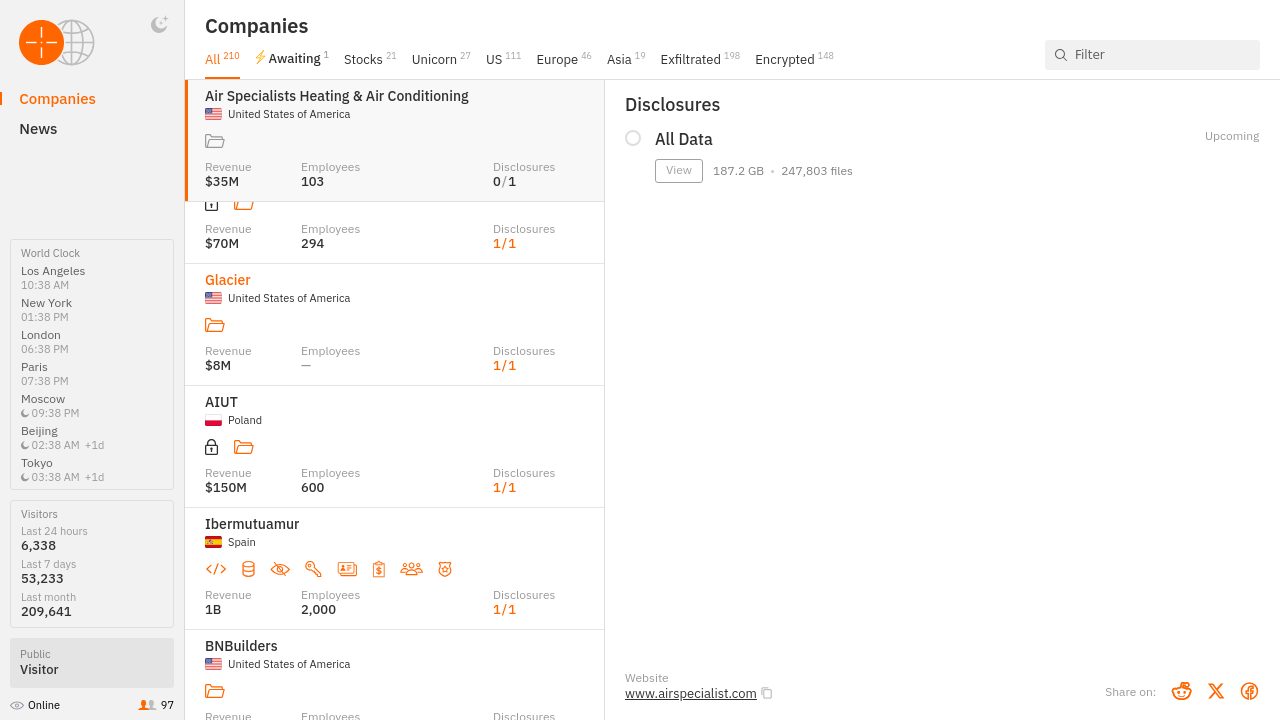Open the Exfiltrated companies tab
The width and height of the screenshot is (1280, 720).
[x=690, y=59]
